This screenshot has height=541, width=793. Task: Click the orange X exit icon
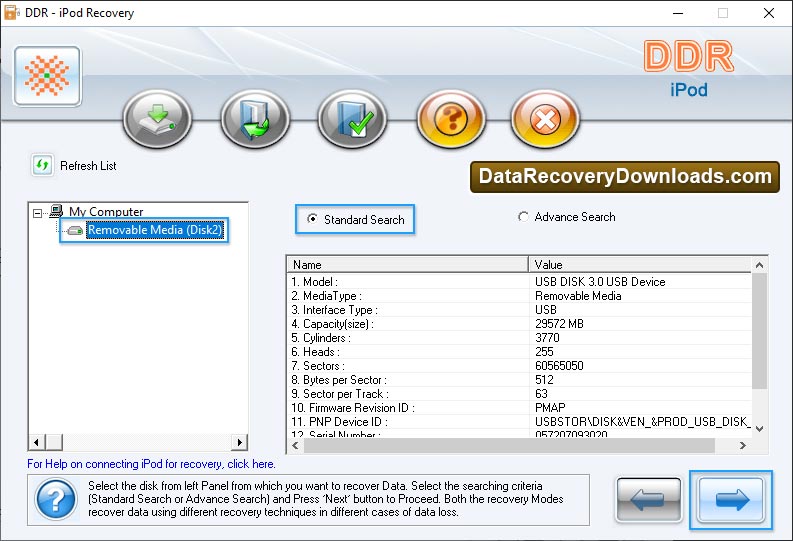point(545,119)
